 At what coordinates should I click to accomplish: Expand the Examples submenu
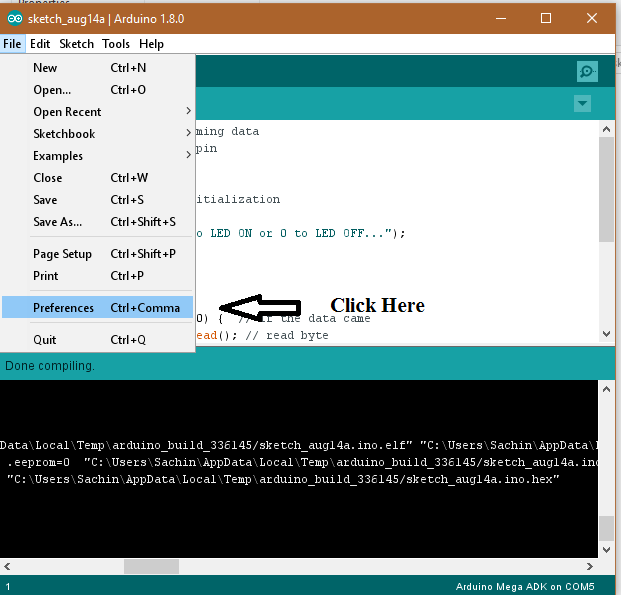(97, 156)
